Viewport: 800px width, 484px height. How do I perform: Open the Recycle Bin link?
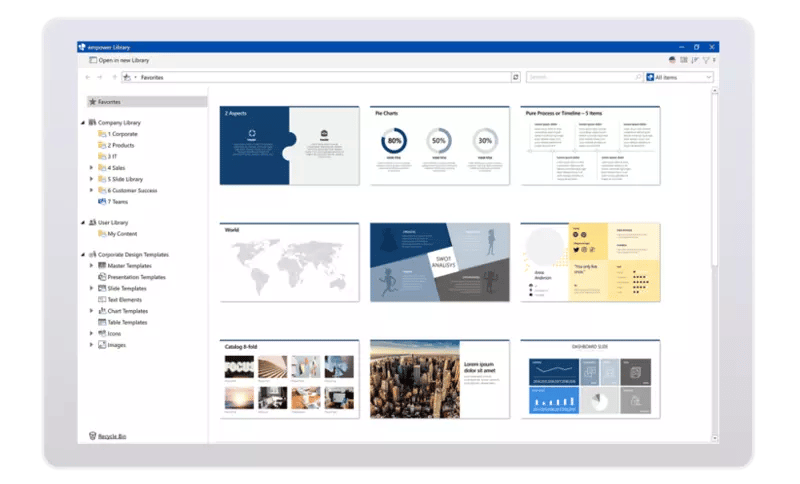(x=112, y=436)
